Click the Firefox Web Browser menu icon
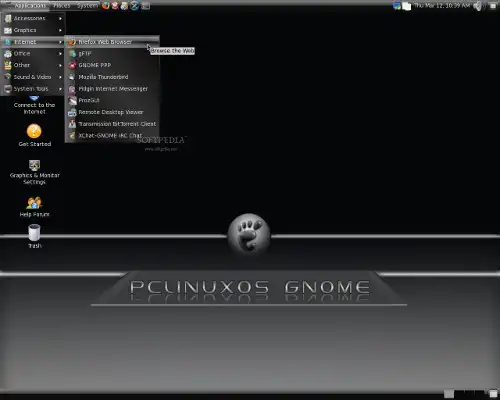 (x=72, y=42)
